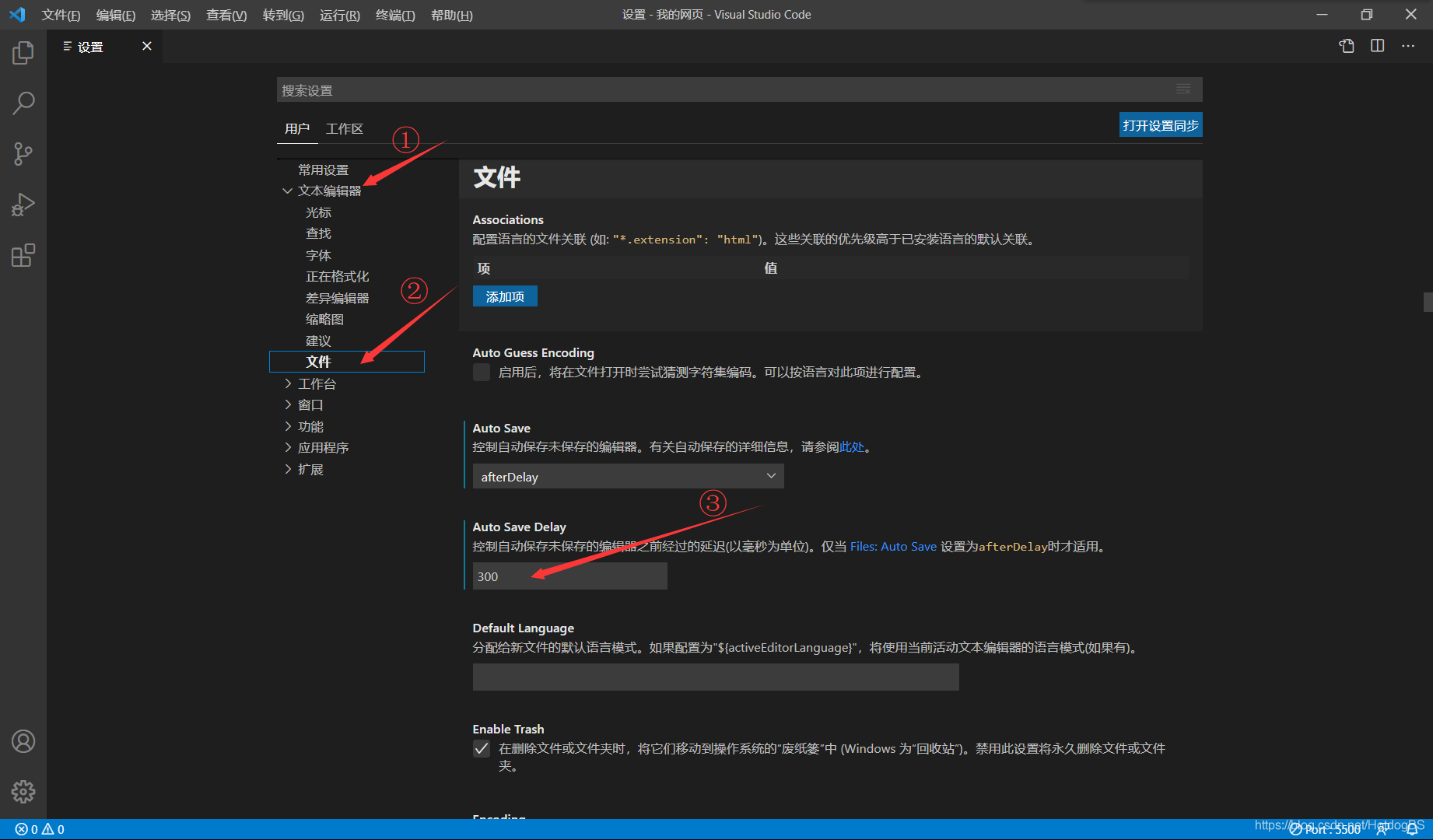
Task: Click the Auto Save Delay input showing 300
Action: [x=569, y=576]
